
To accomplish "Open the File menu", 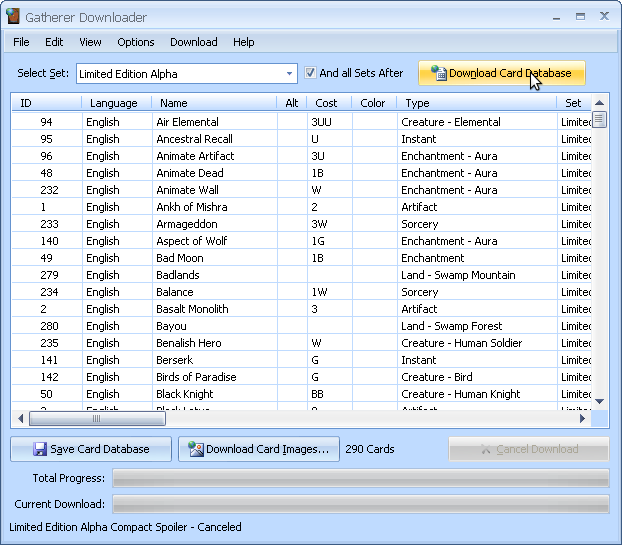I will (21, 42).
